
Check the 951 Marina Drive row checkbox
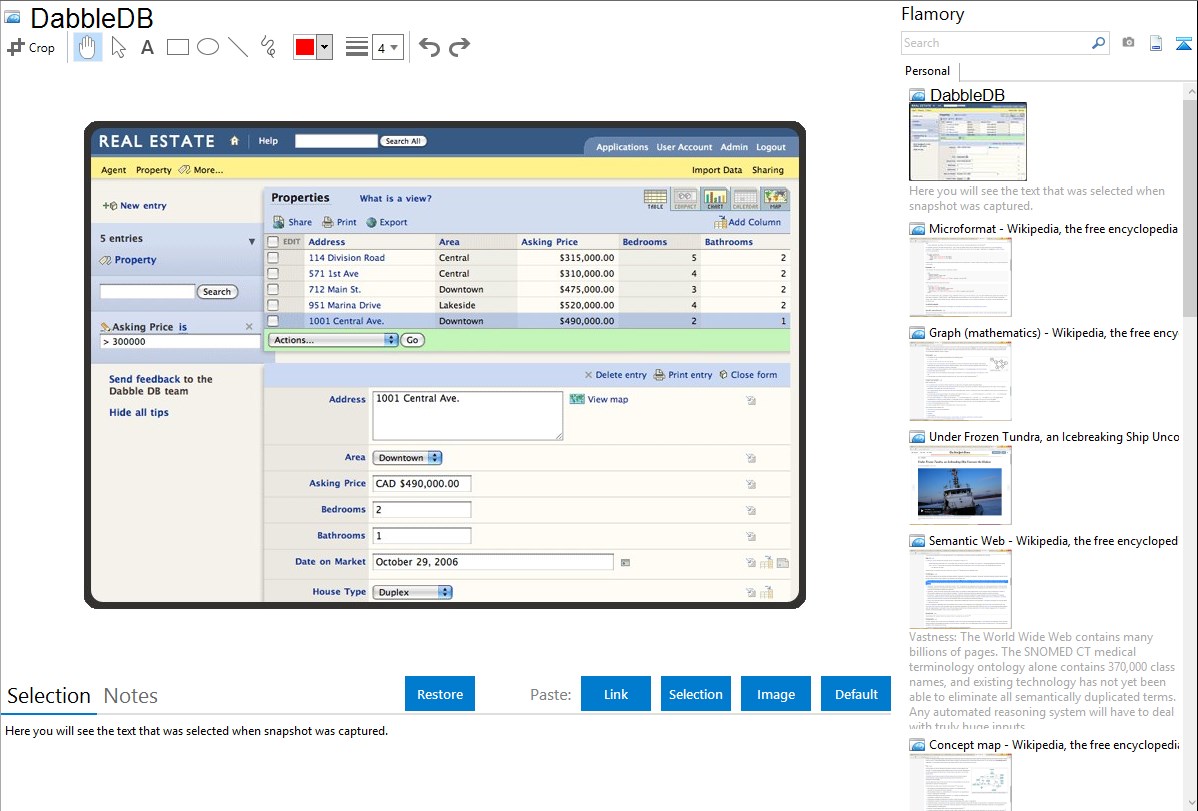(x=273, y=305)
